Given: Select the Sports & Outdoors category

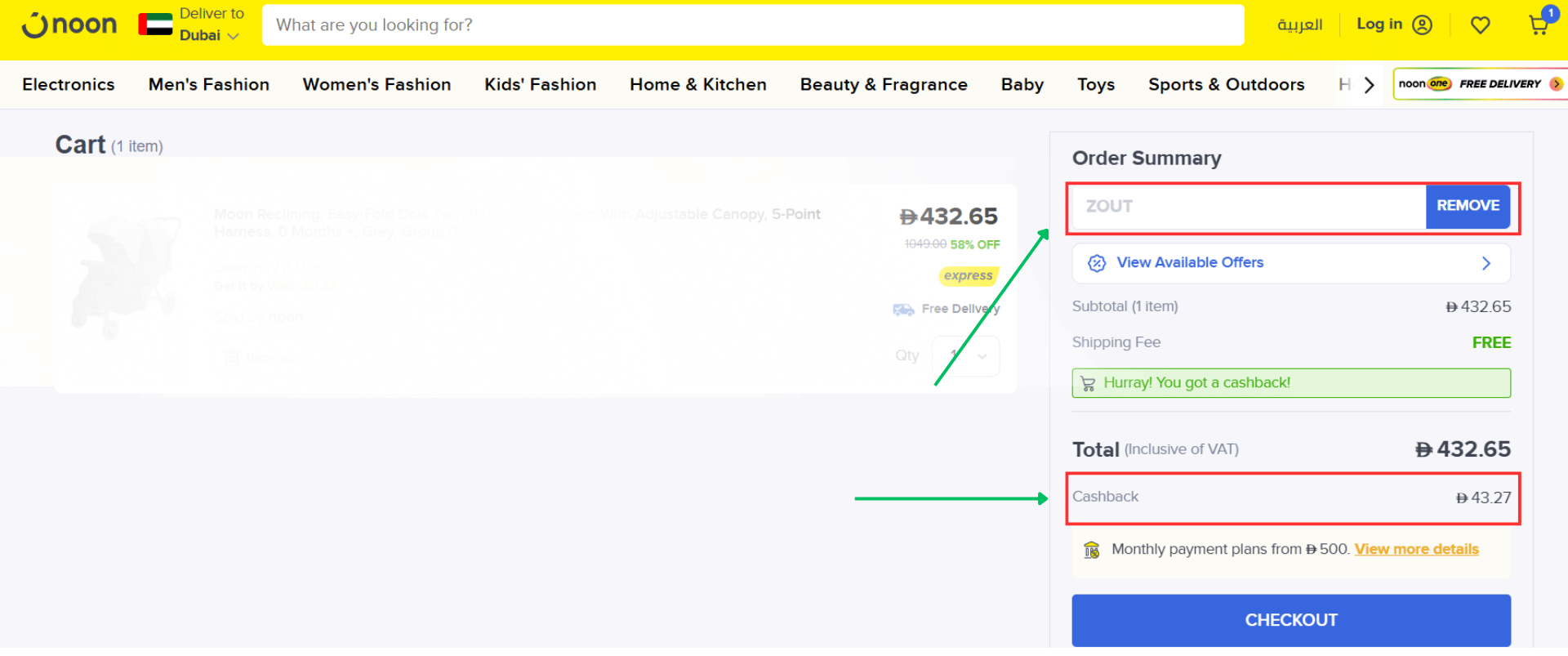Looking at the screenshot, I should coord(1226,85).
